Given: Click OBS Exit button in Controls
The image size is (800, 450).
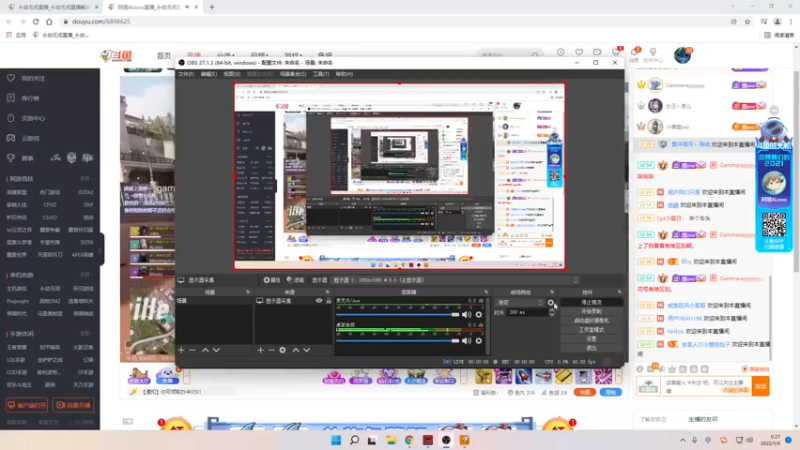Looking at the screenshot, I should [591, 348].
